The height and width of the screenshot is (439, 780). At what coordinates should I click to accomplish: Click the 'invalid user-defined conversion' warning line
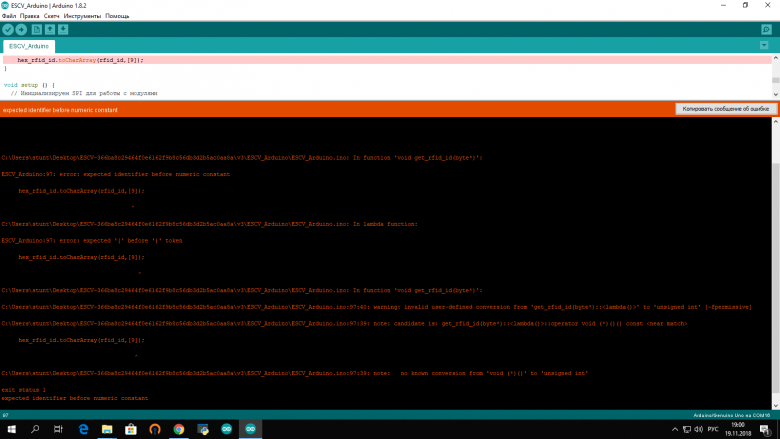[x=377, y=307]
